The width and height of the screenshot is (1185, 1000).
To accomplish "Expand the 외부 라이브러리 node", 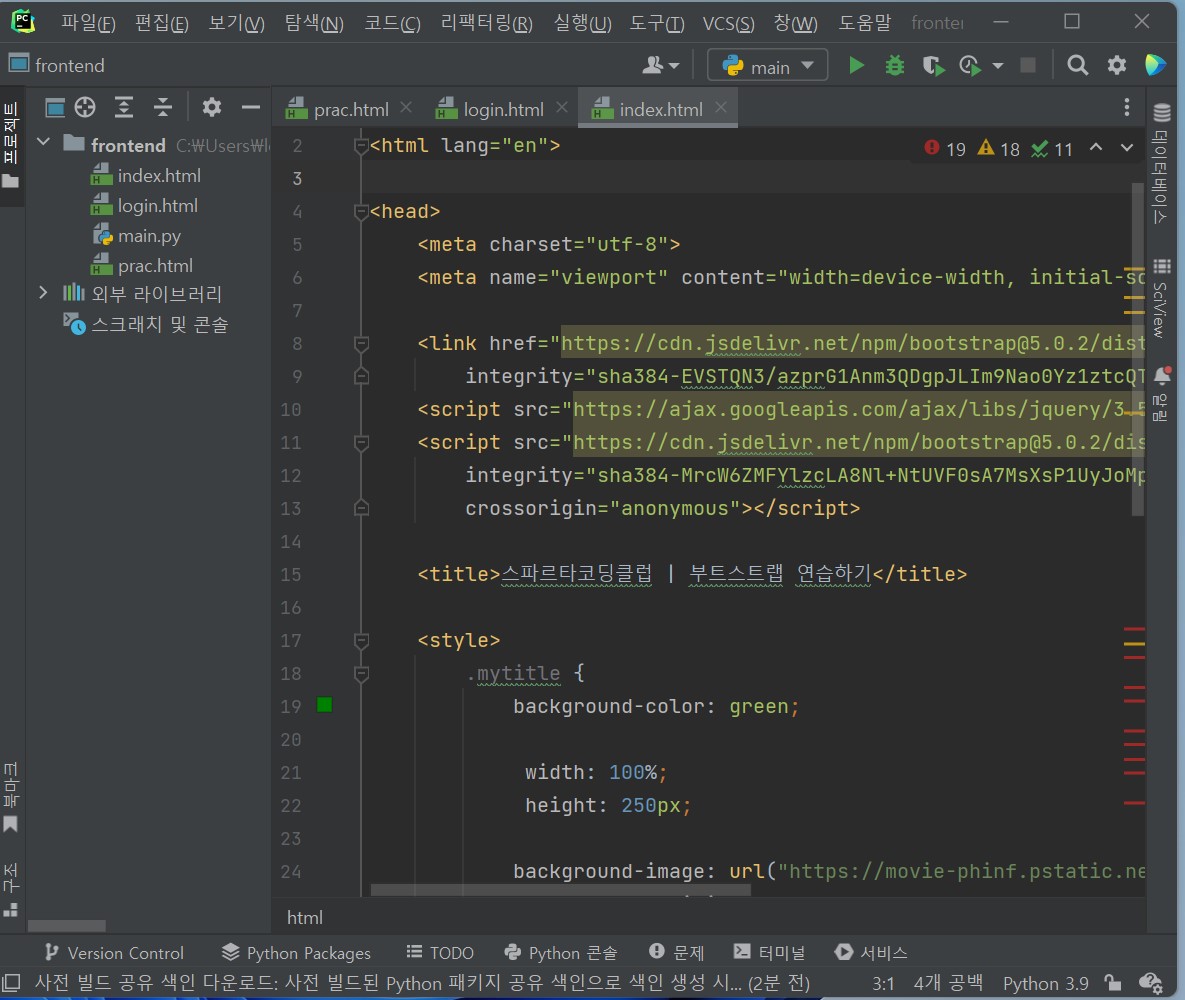I will [43, 293].
